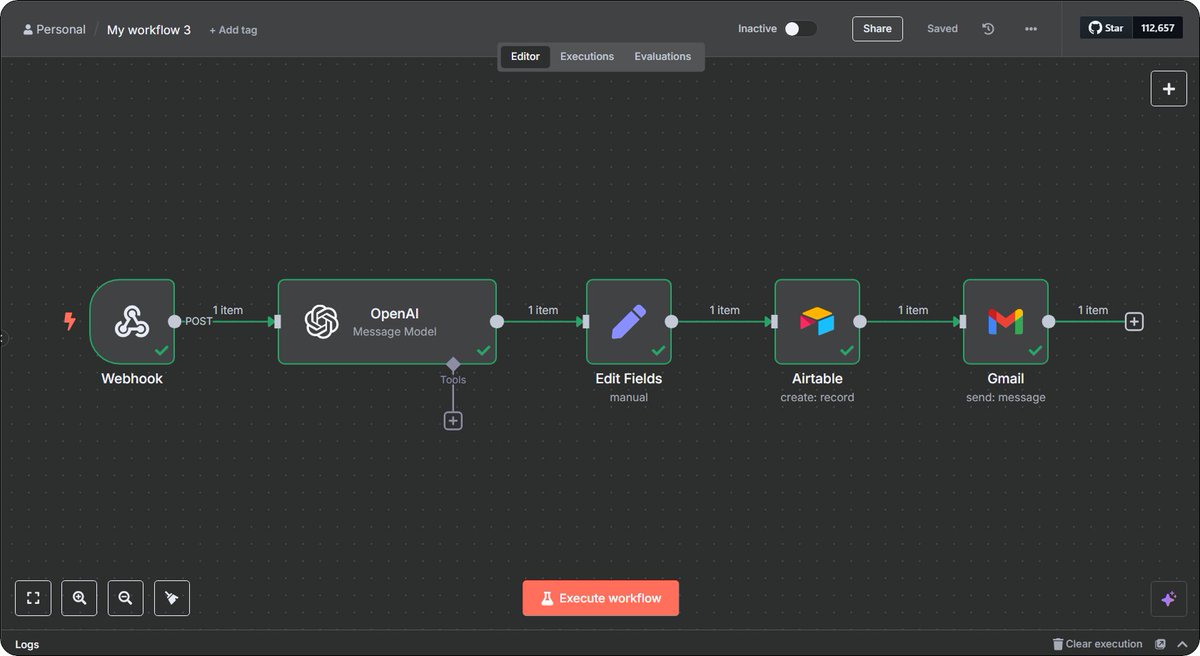Open the three-dot workflow options menu
Viewport: 1200px width, 656px height.
(x=1031, y=29)
